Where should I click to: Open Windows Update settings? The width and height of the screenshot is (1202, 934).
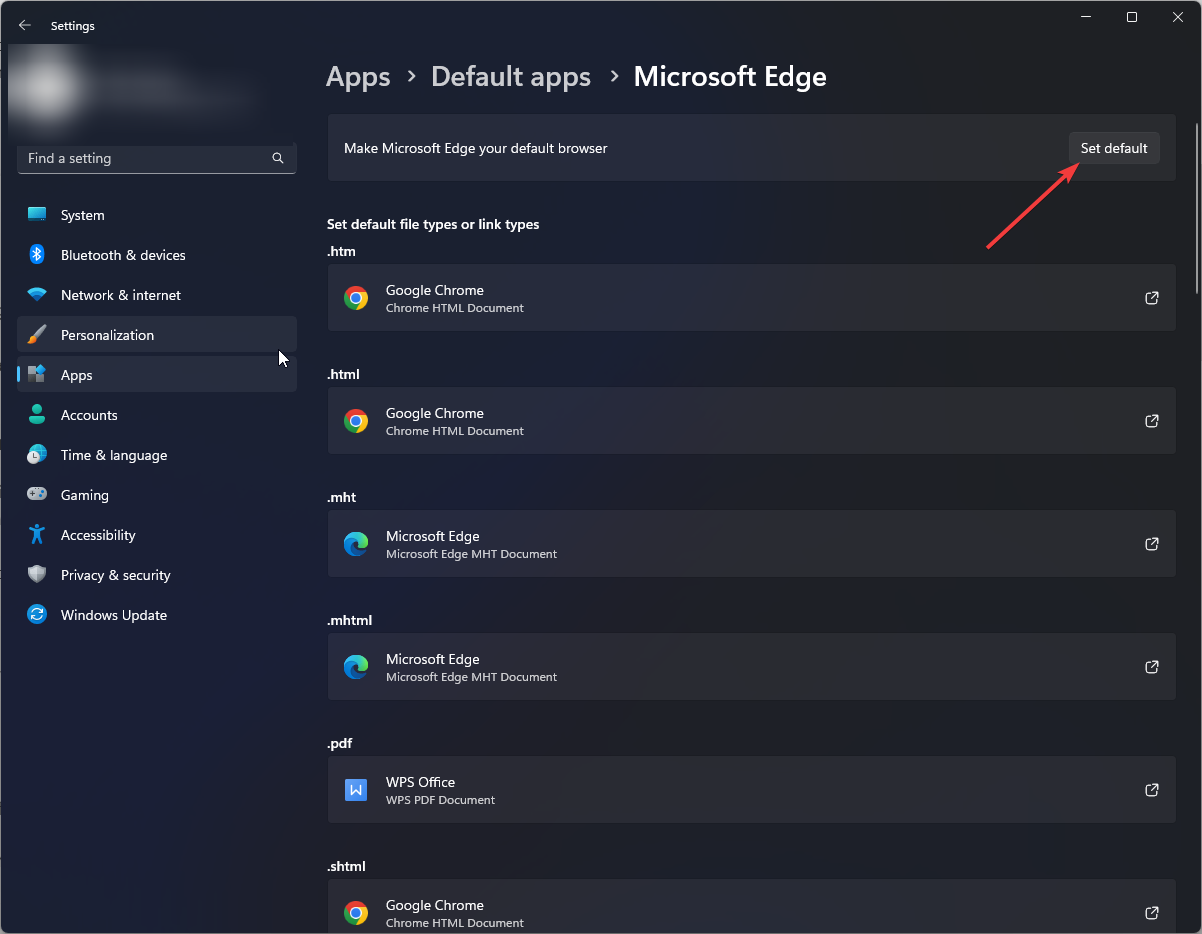157,615
